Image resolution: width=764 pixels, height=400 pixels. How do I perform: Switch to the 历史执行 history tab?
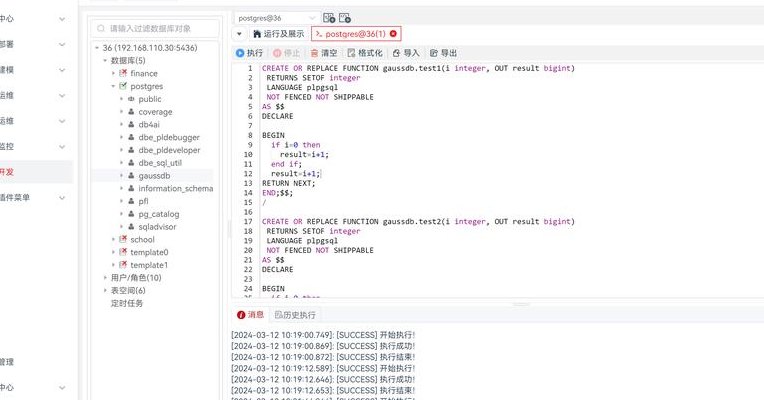click(295, 315)
